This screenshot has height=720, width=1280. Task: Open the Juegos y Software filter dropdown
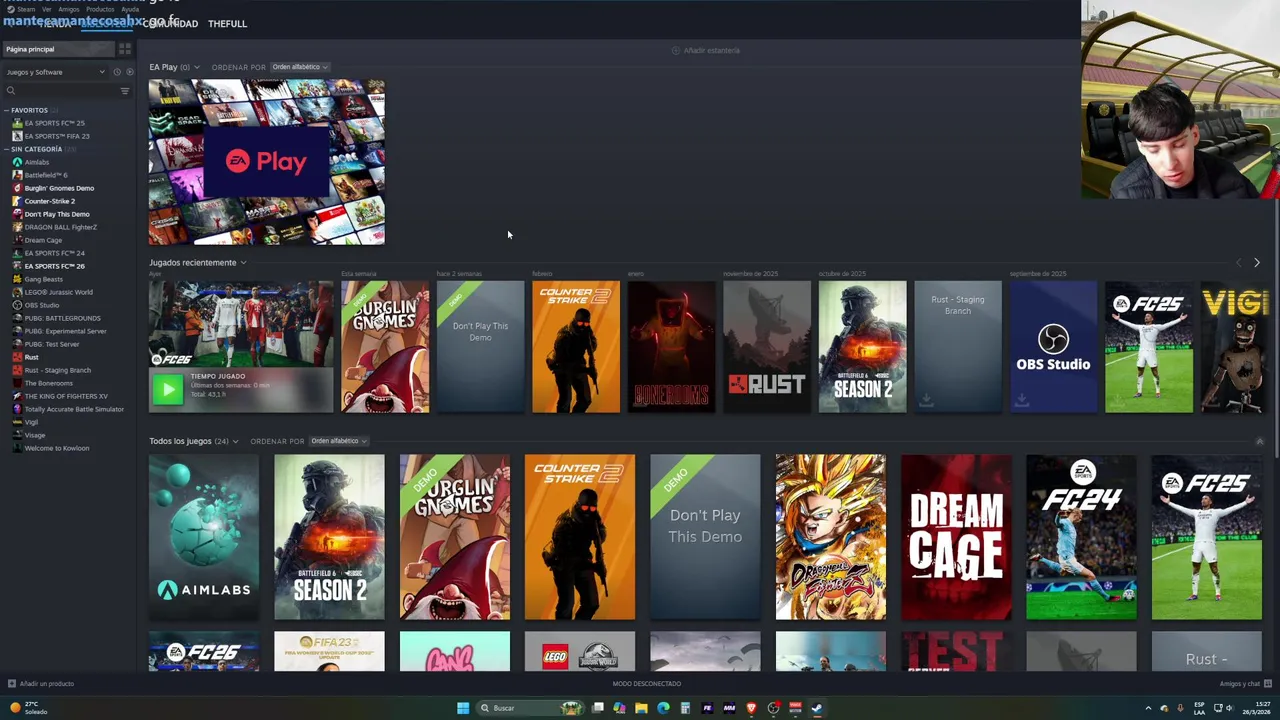point(55,72)
